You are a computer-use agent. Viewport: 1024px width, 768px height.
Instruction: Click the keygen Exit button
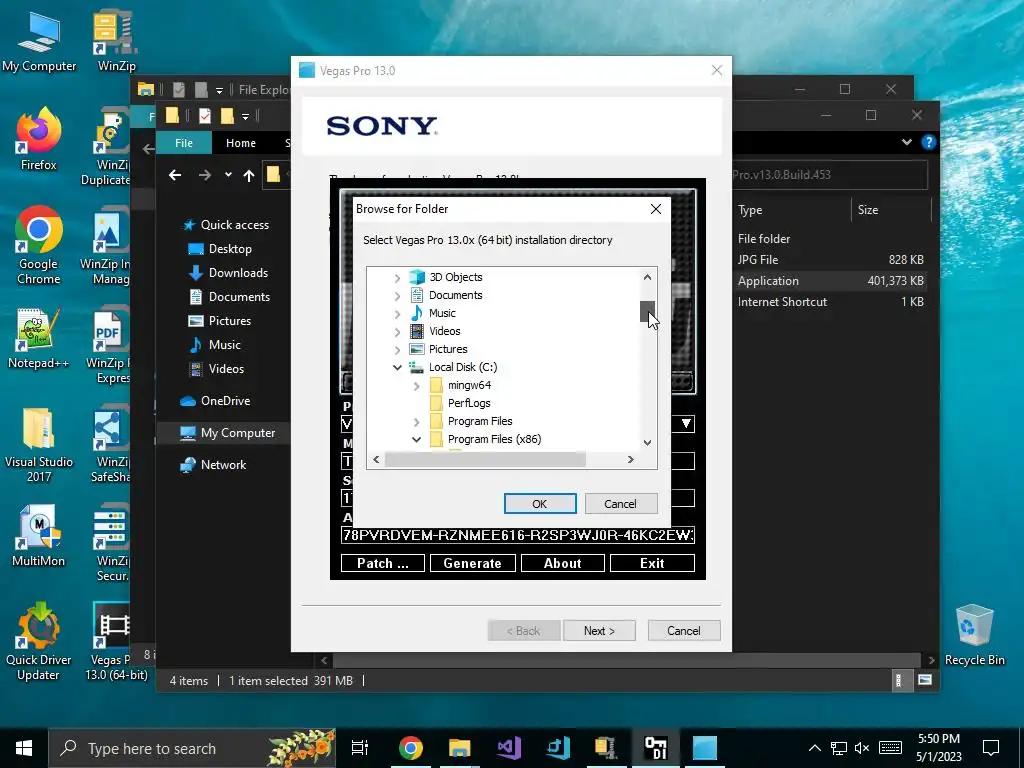pos(652,563)
